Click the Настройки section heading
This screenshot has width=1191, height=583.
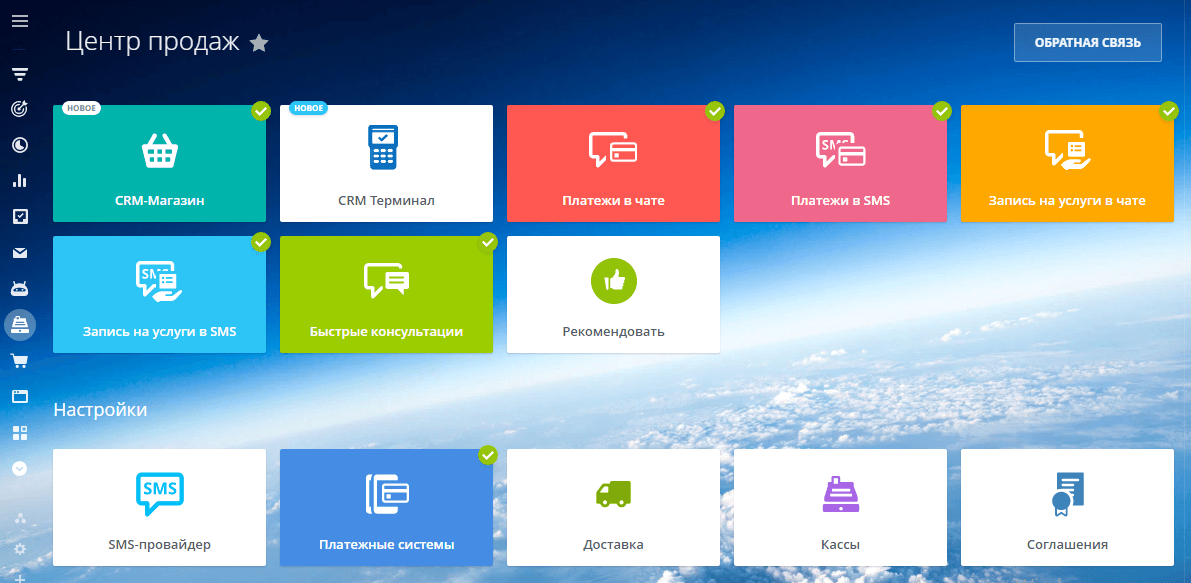100,410
